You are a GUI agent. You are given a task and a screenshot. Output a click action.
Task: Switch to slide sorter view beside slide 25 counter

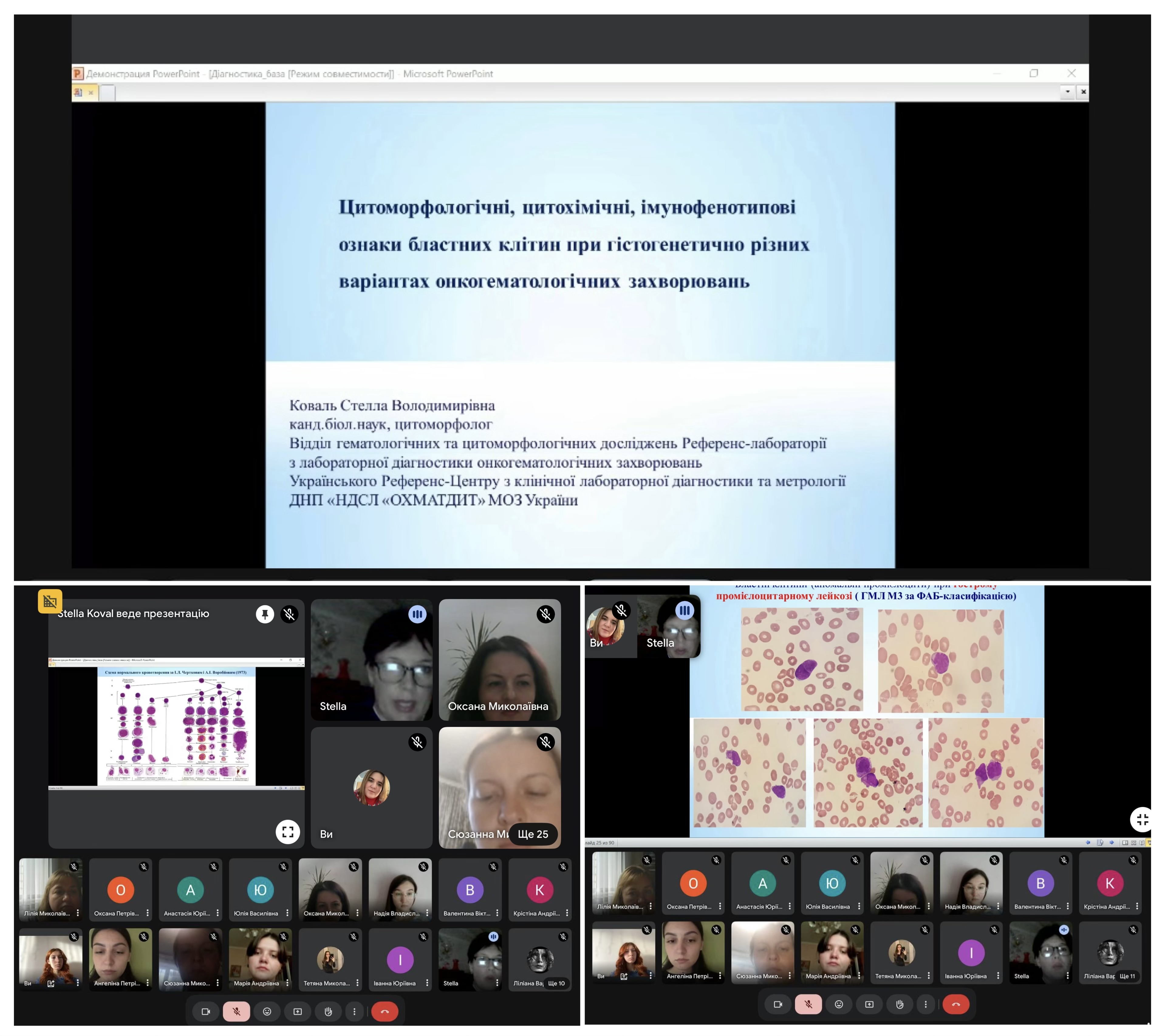tap(1134, 843)
